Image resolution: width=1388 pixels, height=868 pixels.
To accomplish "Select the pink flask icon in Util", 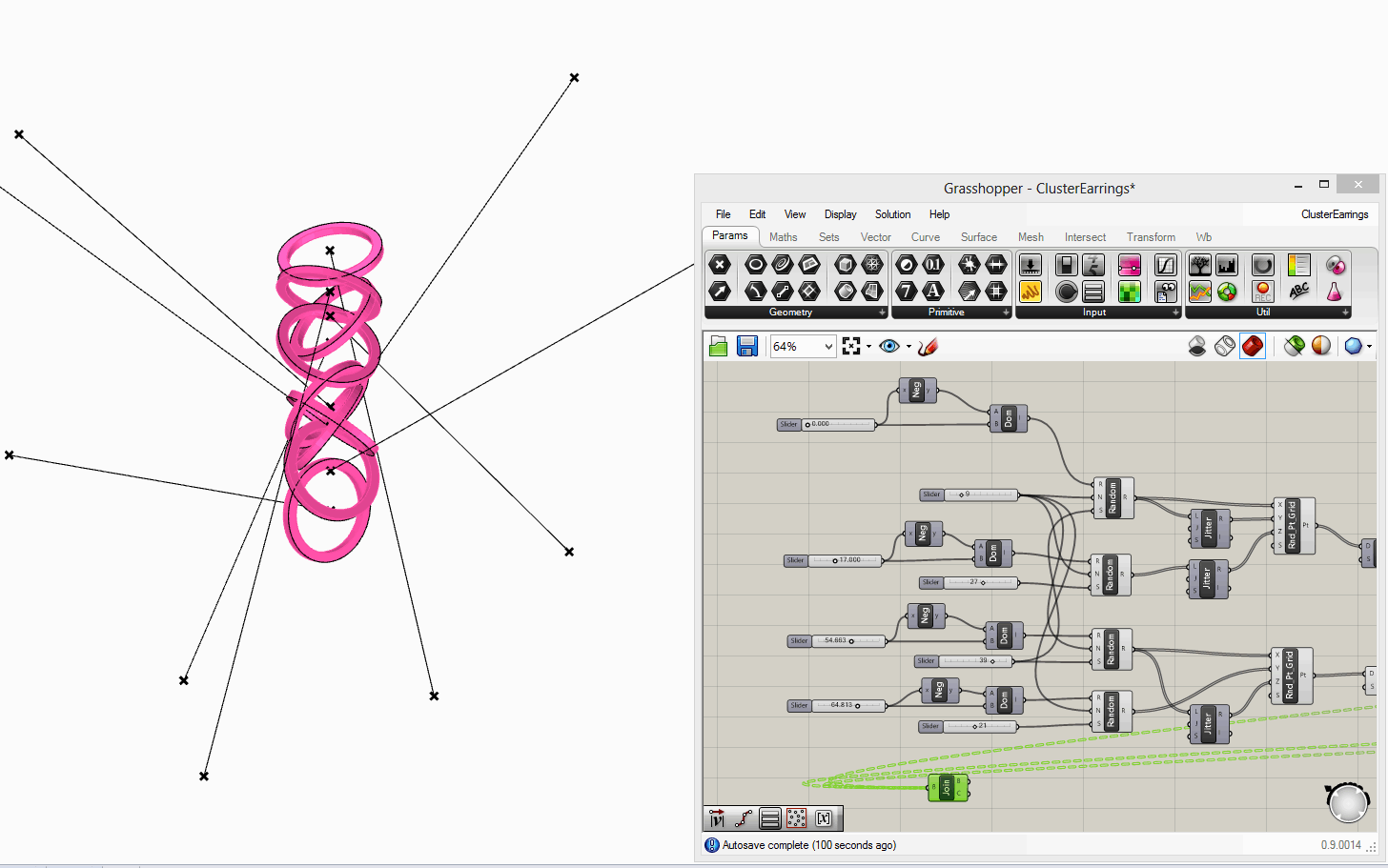I will 1335,291.
